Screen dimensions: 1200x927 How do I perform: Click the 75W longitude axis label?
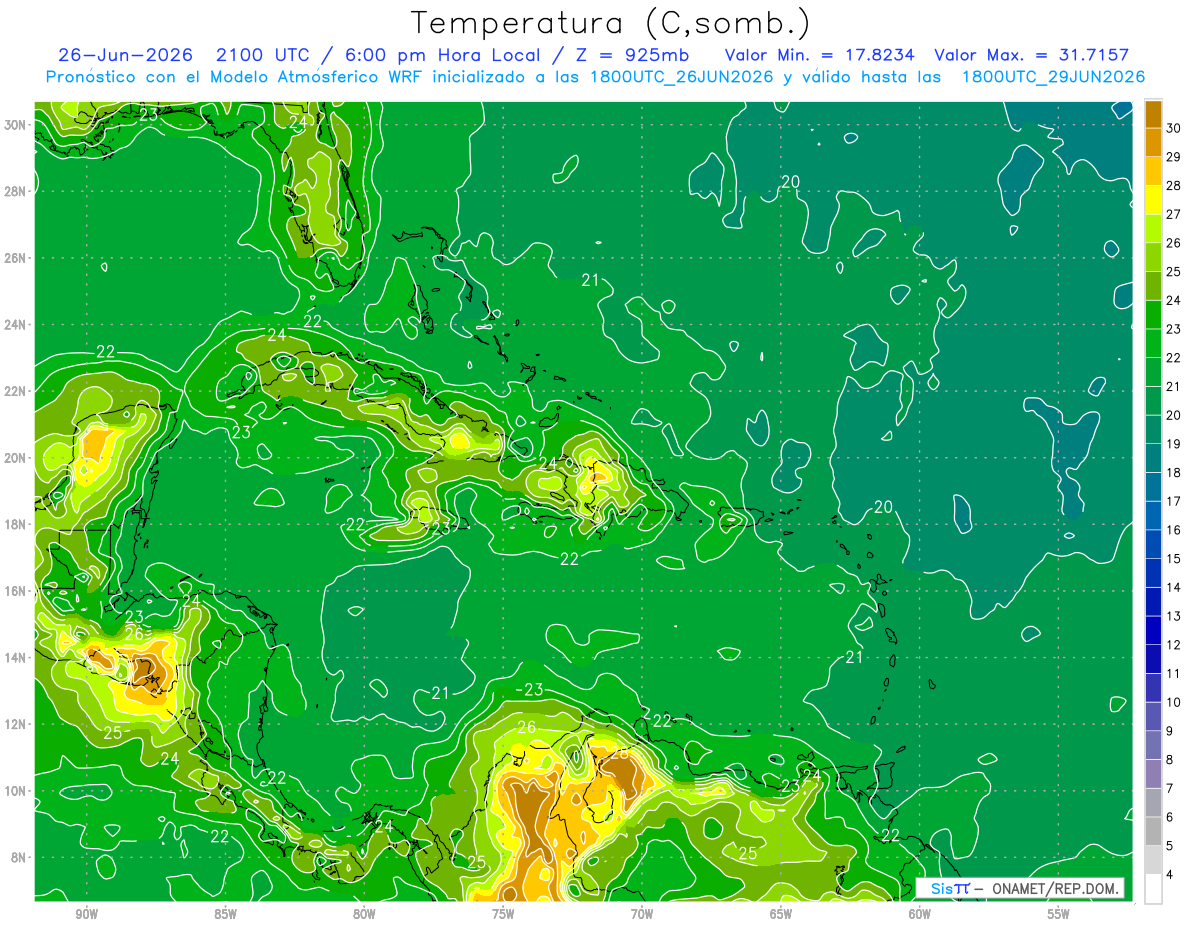[503, 914]
